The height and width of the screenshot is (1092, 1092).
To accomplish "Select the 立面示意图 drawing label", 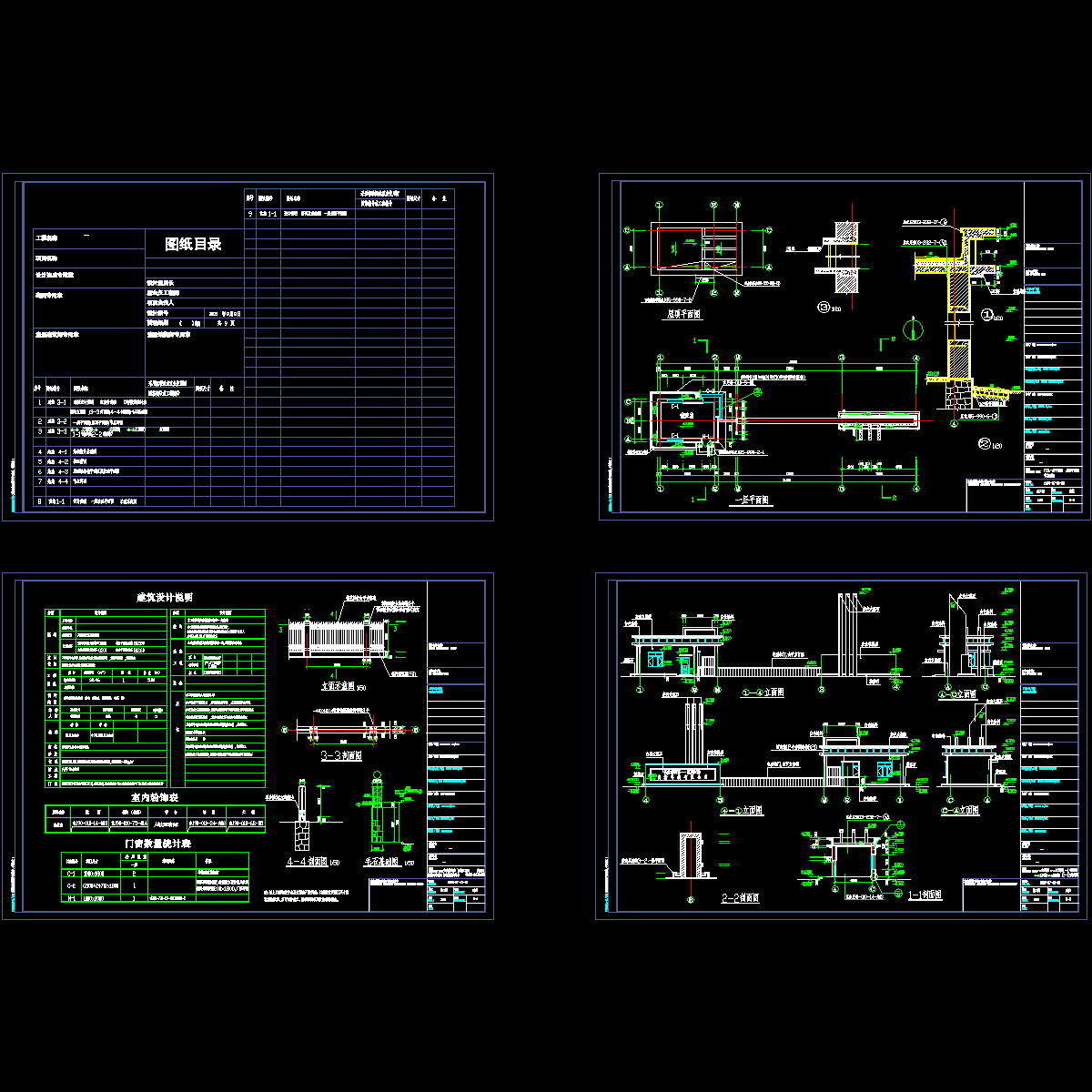I will coord(339,687).
